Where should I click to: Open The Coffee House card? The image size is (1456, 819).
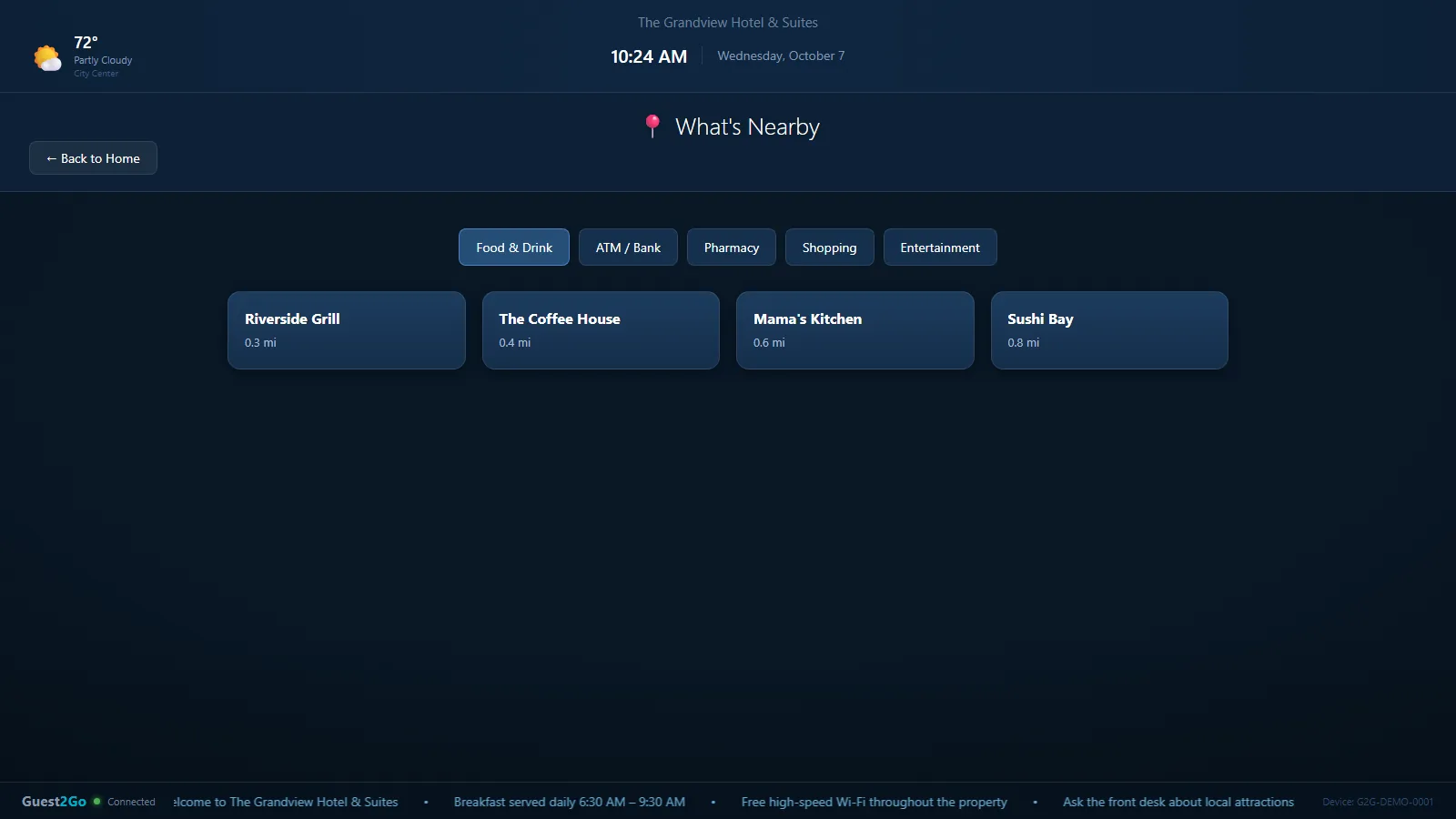click(601, 330)
